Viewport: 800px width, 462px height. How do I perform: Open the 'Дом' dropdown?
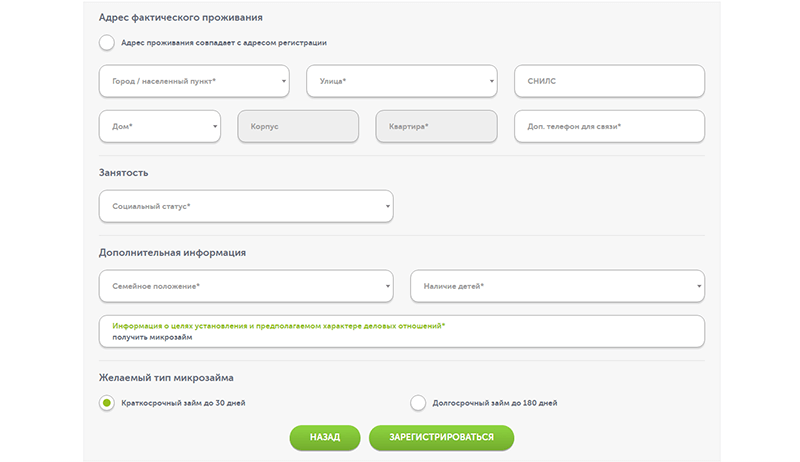160,126
